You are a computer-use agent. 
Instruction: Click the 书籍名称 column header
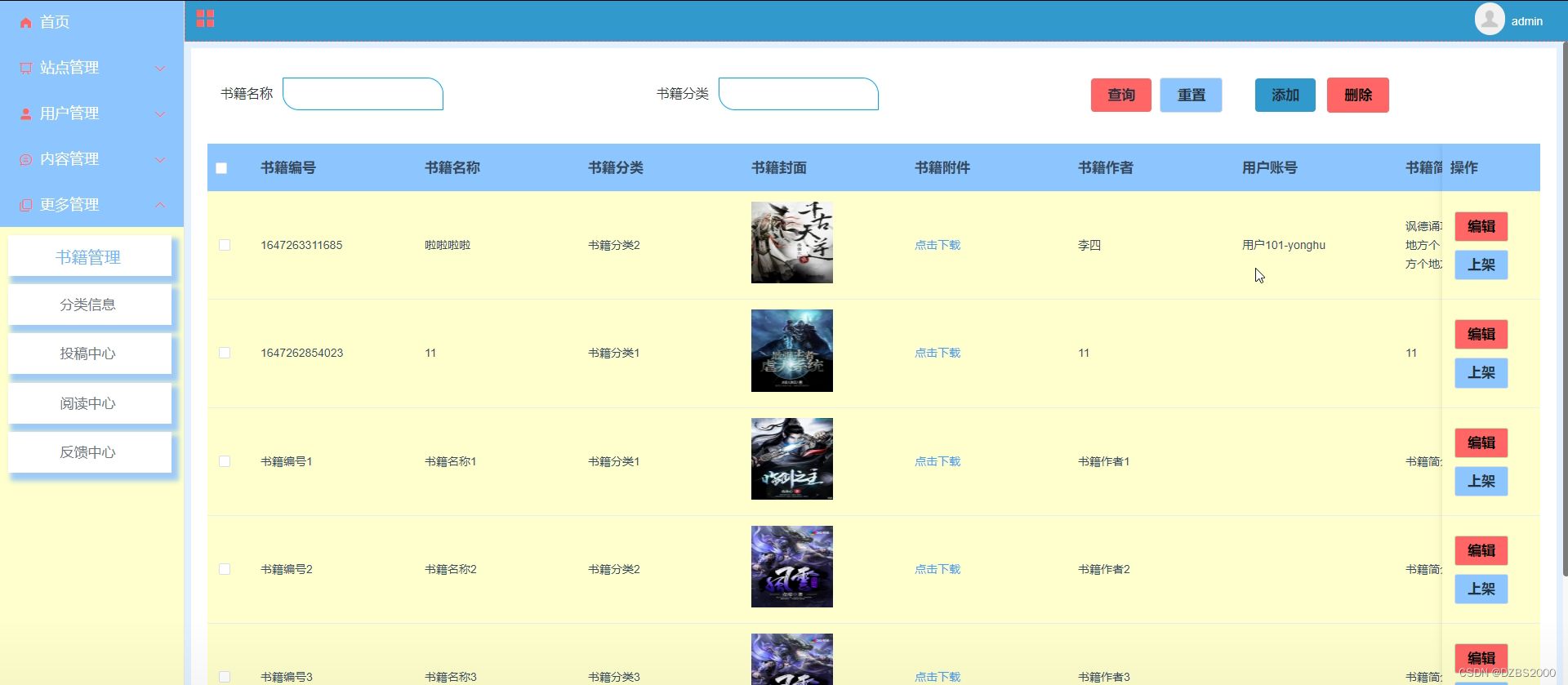click(452, 167)
